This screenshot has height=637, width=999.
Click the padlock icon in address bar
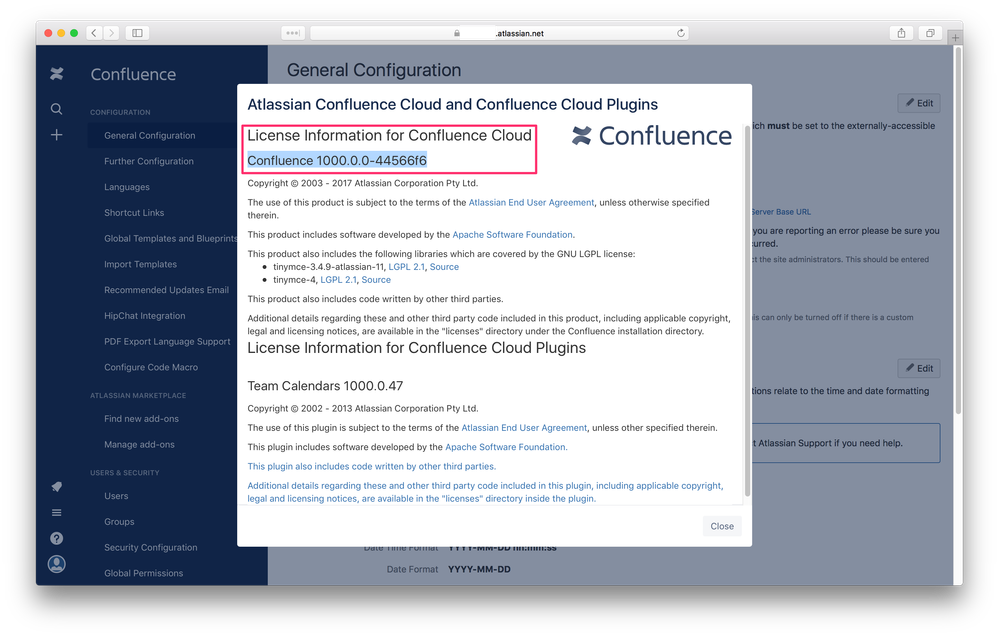point(457,33)
